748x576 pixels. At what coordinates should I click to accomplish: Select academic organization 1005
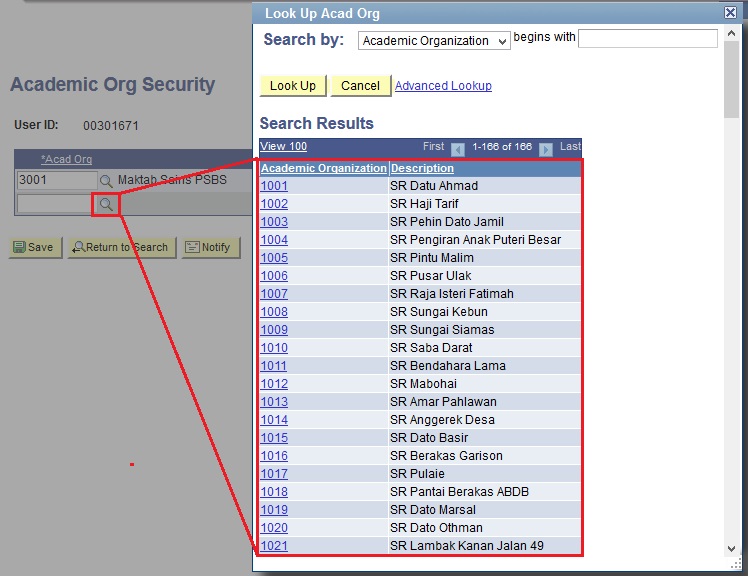tap(274, 258)
